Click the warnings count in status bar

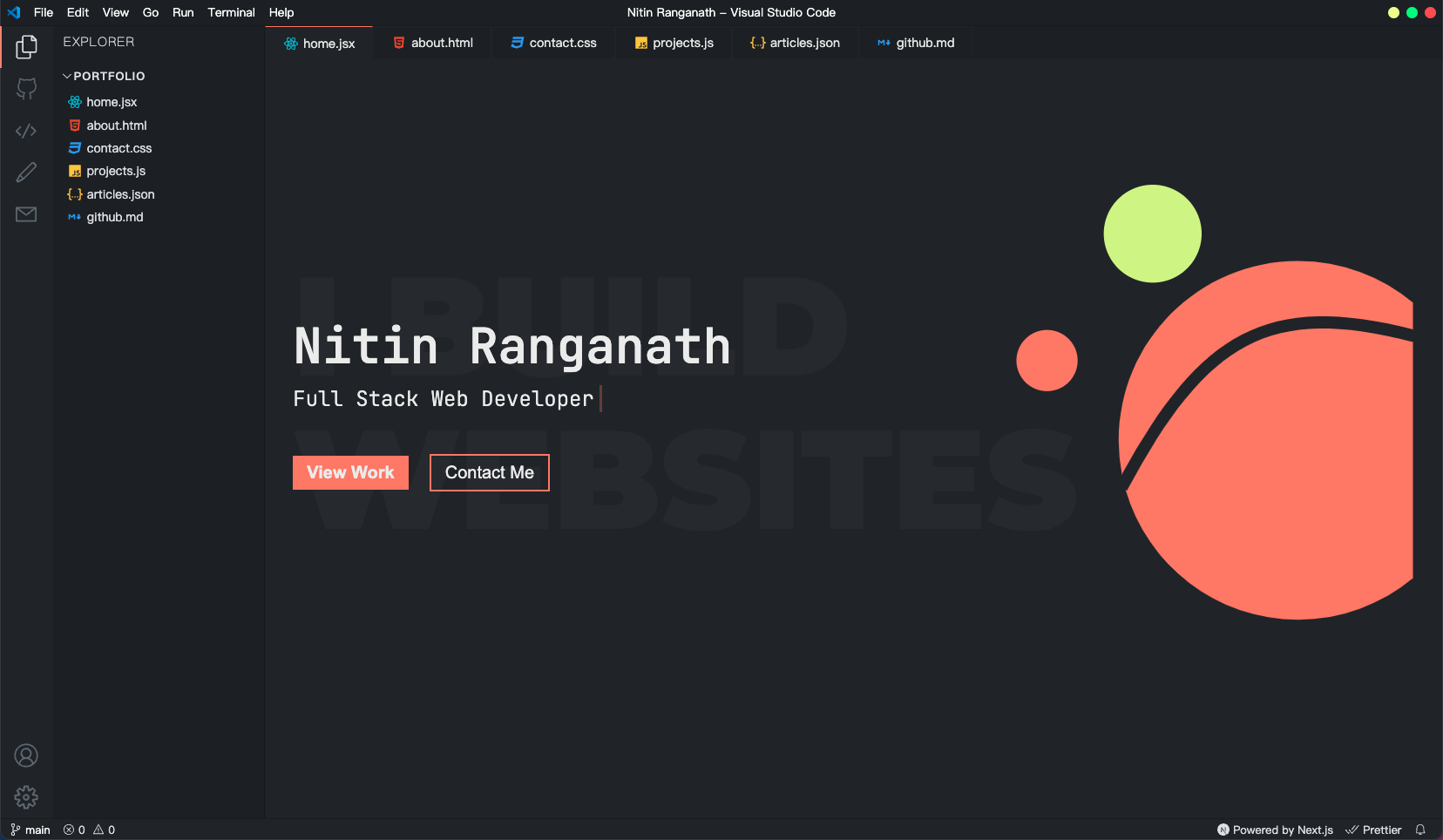[x=105, y=830]
